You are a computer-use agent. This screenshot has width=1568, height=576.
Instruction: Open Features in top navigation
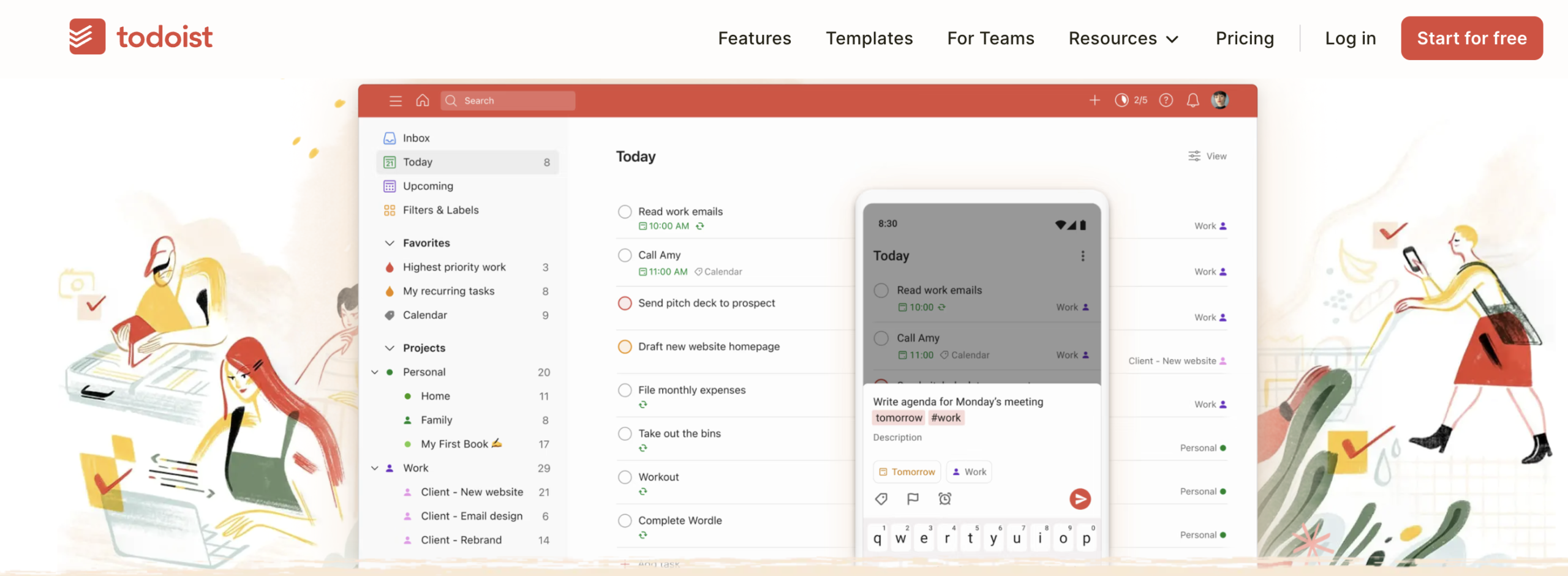(x=755, y=39)
